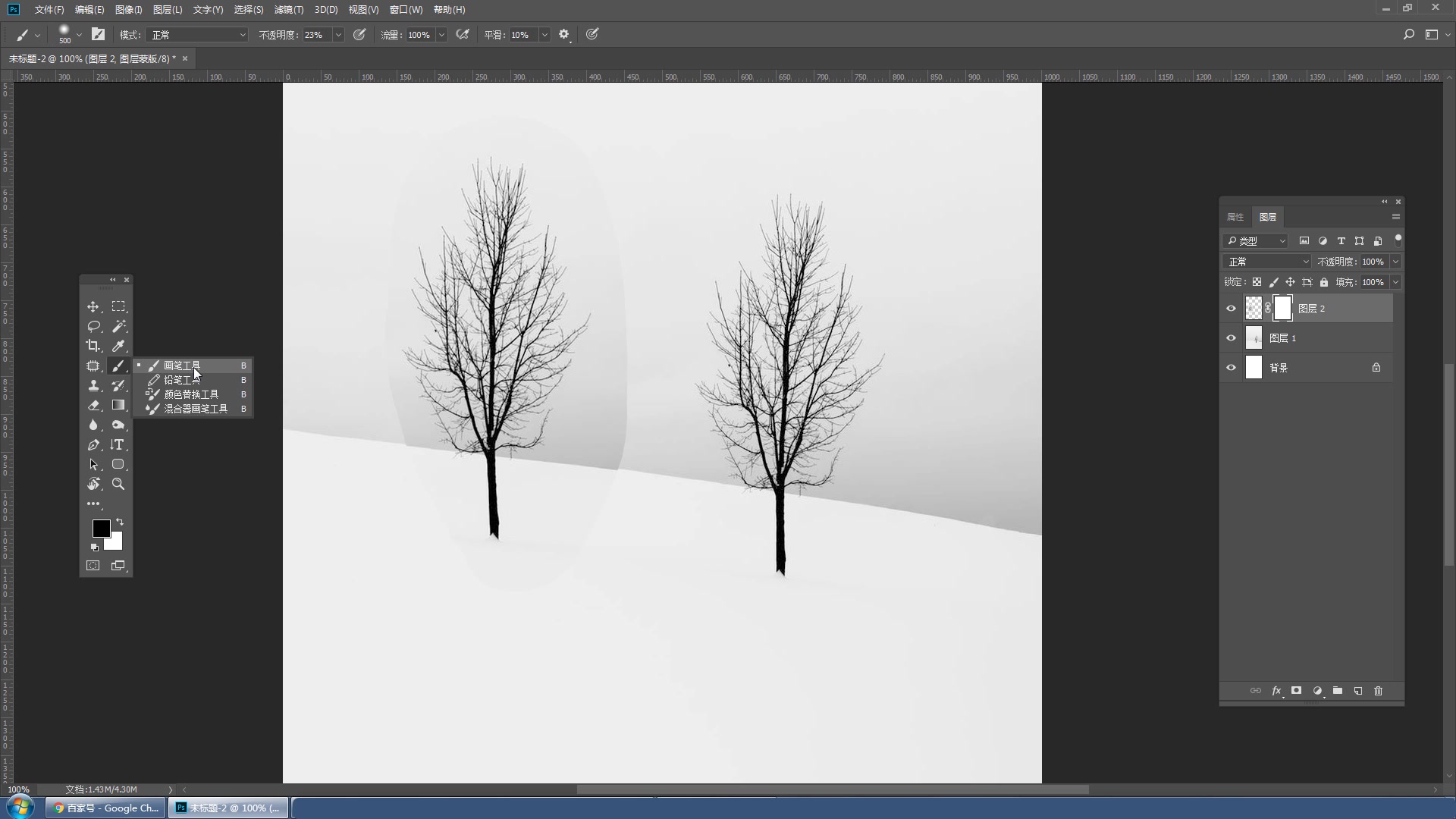Open the 滤镜 menu
Screen dimensions: 1456x819
pos(289,9)
